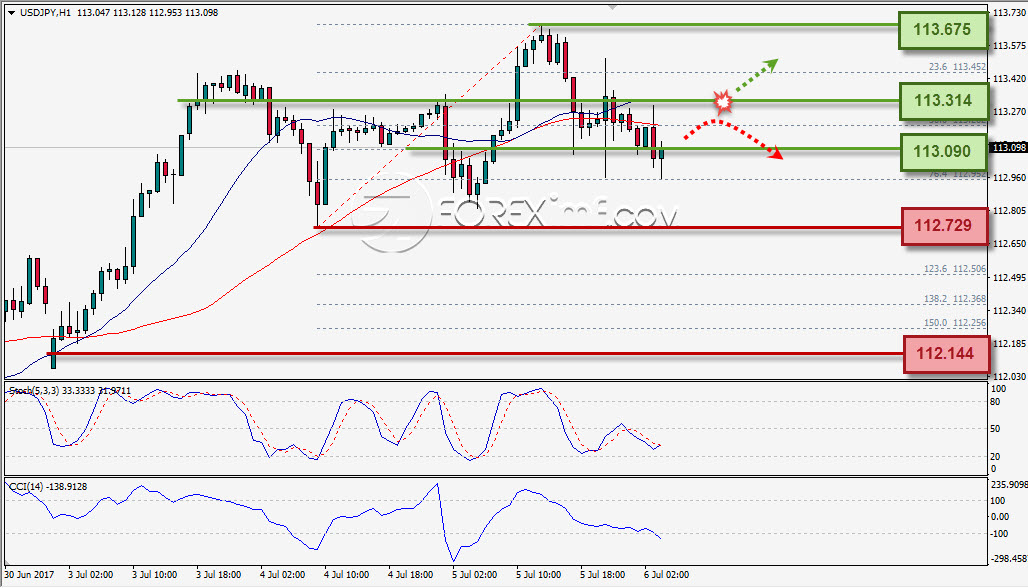Viewport: 1028px width, 588px height.
Task: Select the red starburst breakout marker
Action: (722, 102)
